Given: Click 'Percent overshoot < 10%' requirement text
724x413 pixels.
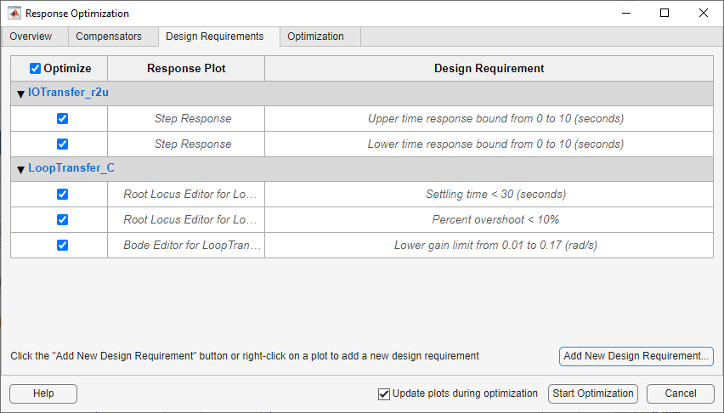Looking at the screenshot, I should 495,219.
